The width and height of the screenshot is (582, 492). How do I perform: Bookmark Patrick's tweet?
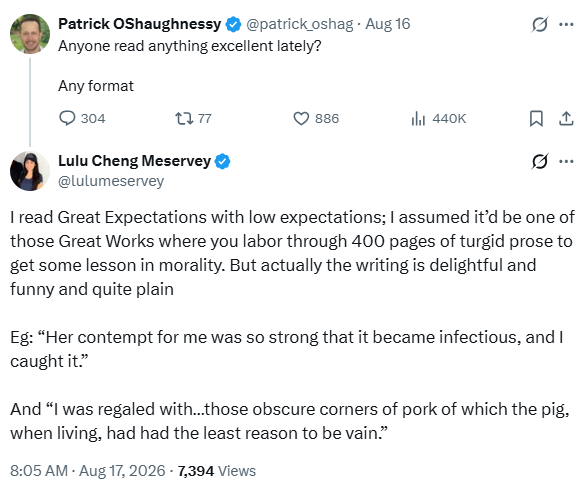(536, 119)
